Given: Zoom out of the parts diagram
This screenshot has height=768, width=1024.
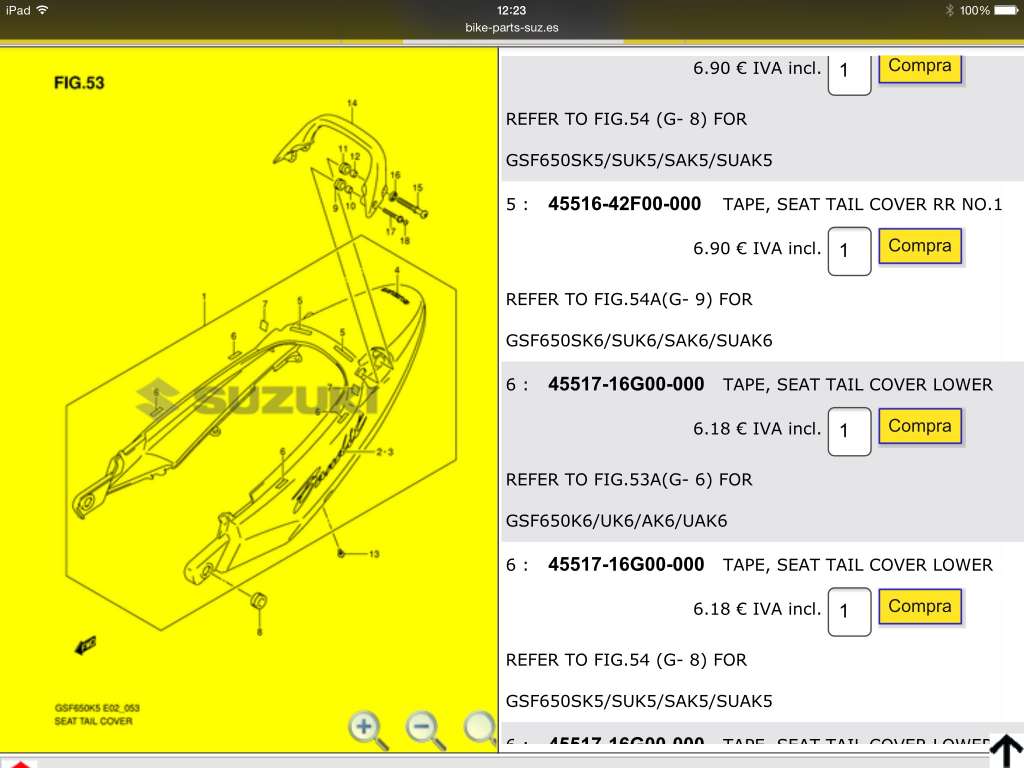Looking at the screenshot, I should pyautogui.click(x=425, y=730).
